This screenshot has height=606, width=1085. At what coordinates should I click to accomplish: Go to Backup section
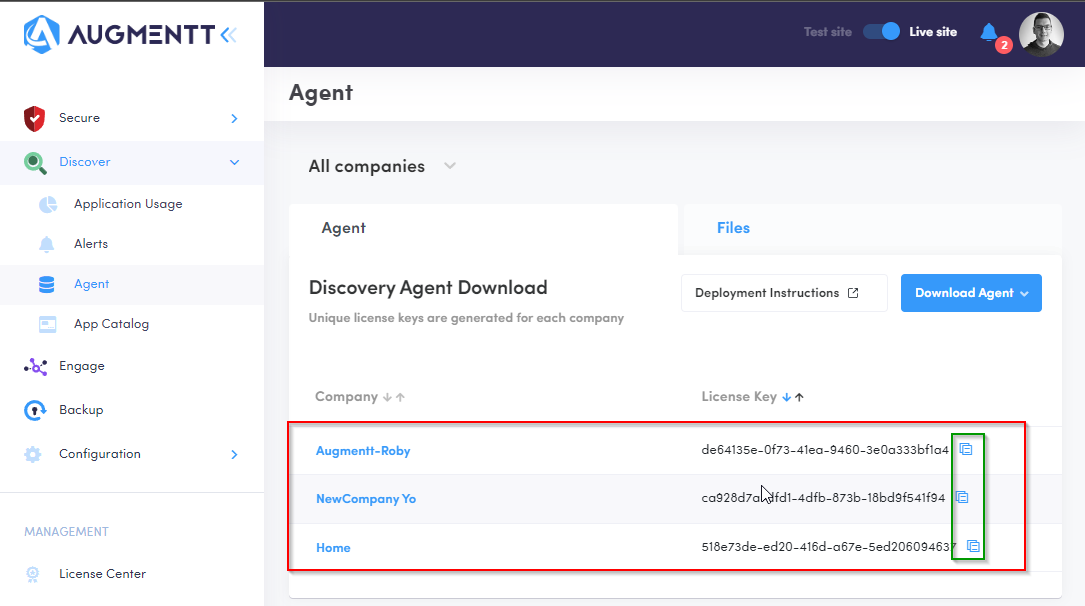[x=81, y=410]
